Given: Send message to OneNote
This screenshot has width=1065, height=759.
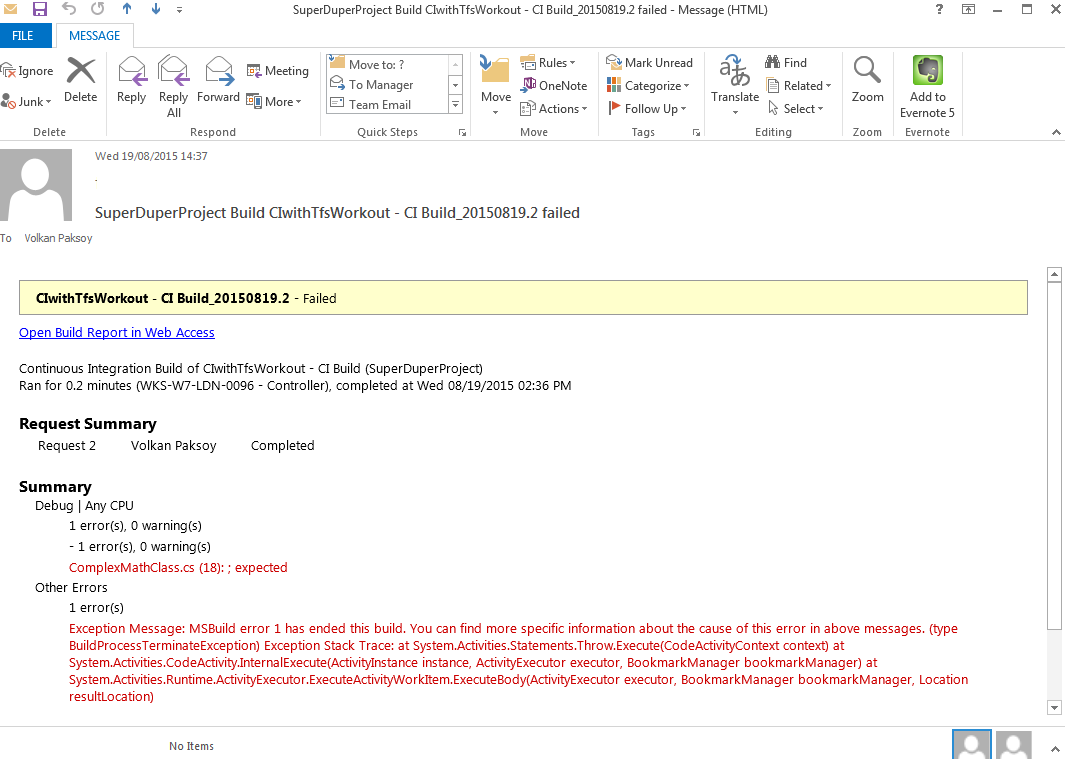Looking at the screenshot, I should click(554, 86).
